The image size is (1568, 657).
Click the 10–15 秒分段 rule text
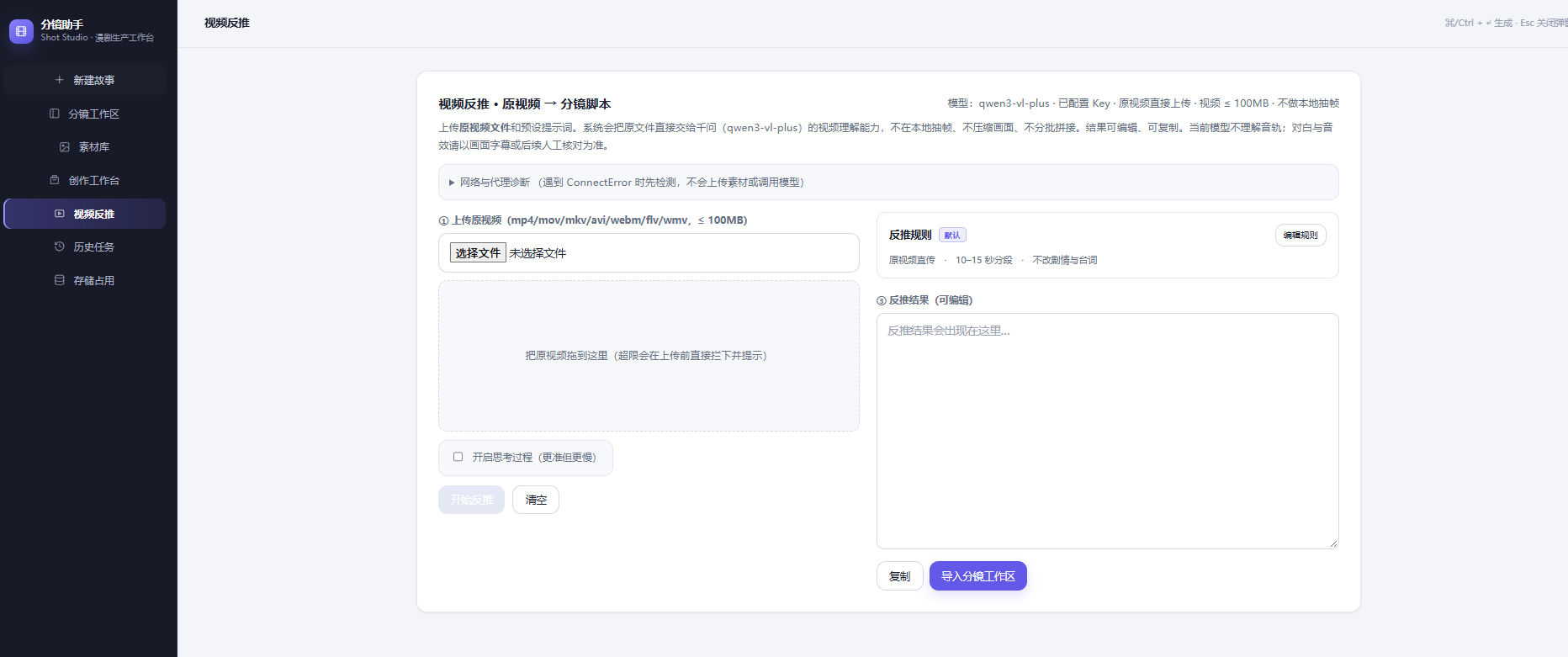point(984,260)
